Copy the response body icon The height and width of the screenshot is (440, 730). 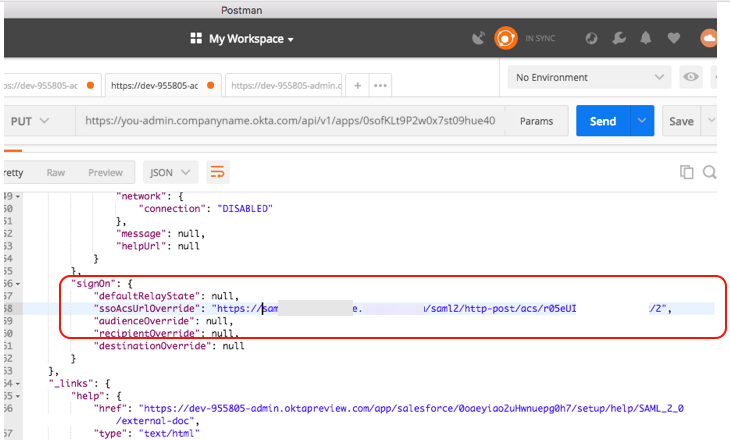pos(687,172)
